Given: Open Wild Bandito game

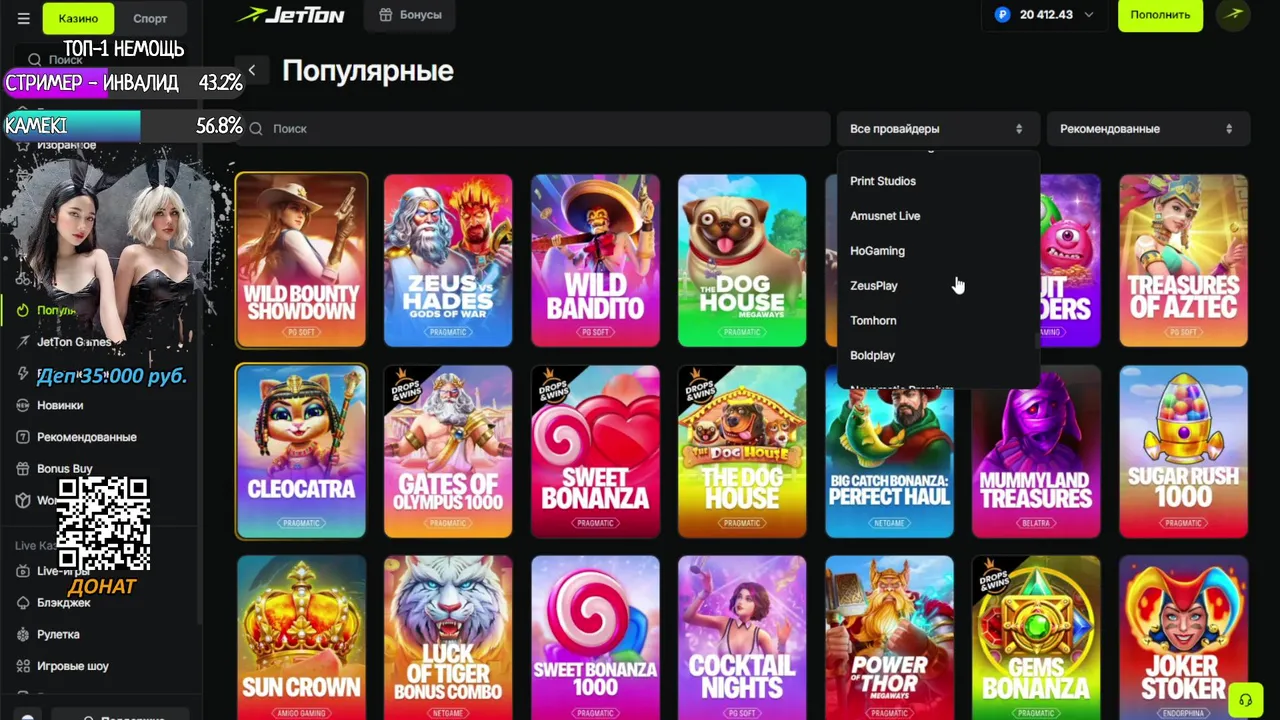Looking at the screenshot, I should [x=595, y=260].
